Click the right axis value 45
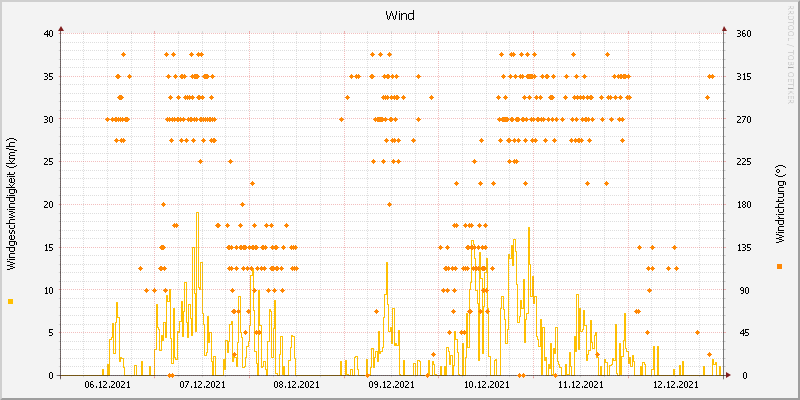 coord(743,333)
